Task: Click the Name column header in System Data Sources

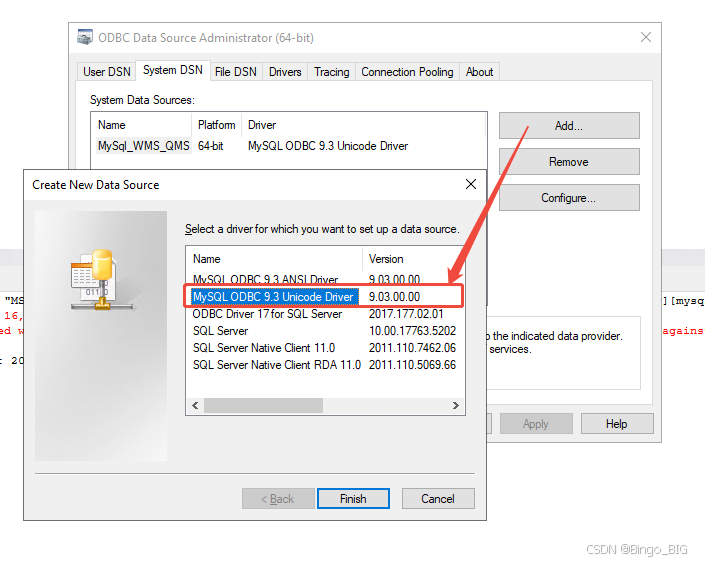Action: (x=142, y=125)
